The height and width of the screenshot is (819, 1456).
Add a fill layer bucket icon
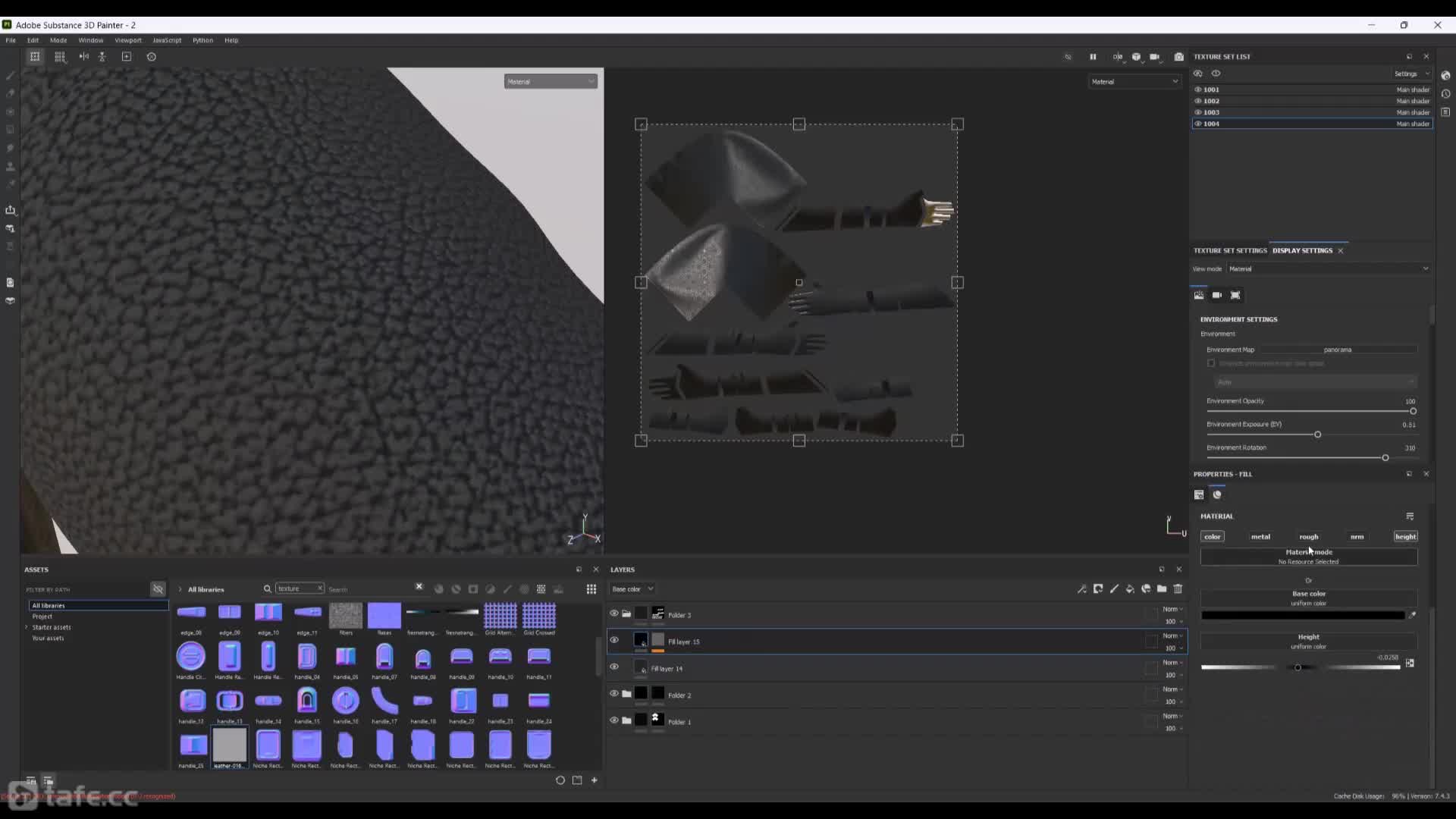[x=1130, y=589]
